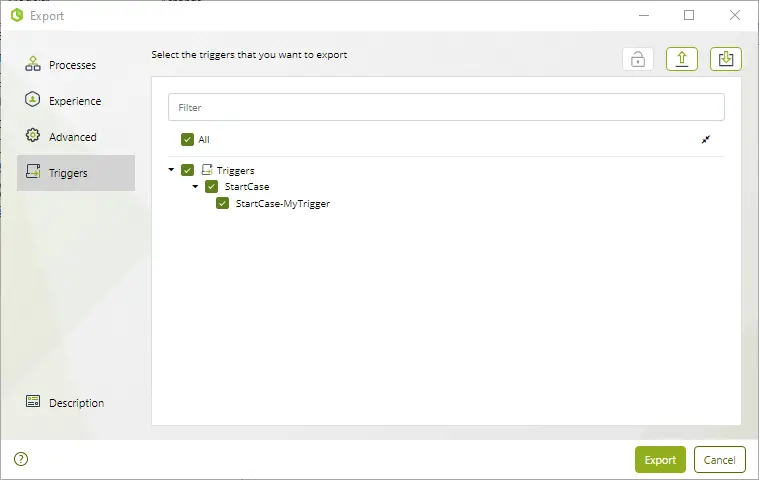Click the Bizagi logo in title bar

(17, 15)
